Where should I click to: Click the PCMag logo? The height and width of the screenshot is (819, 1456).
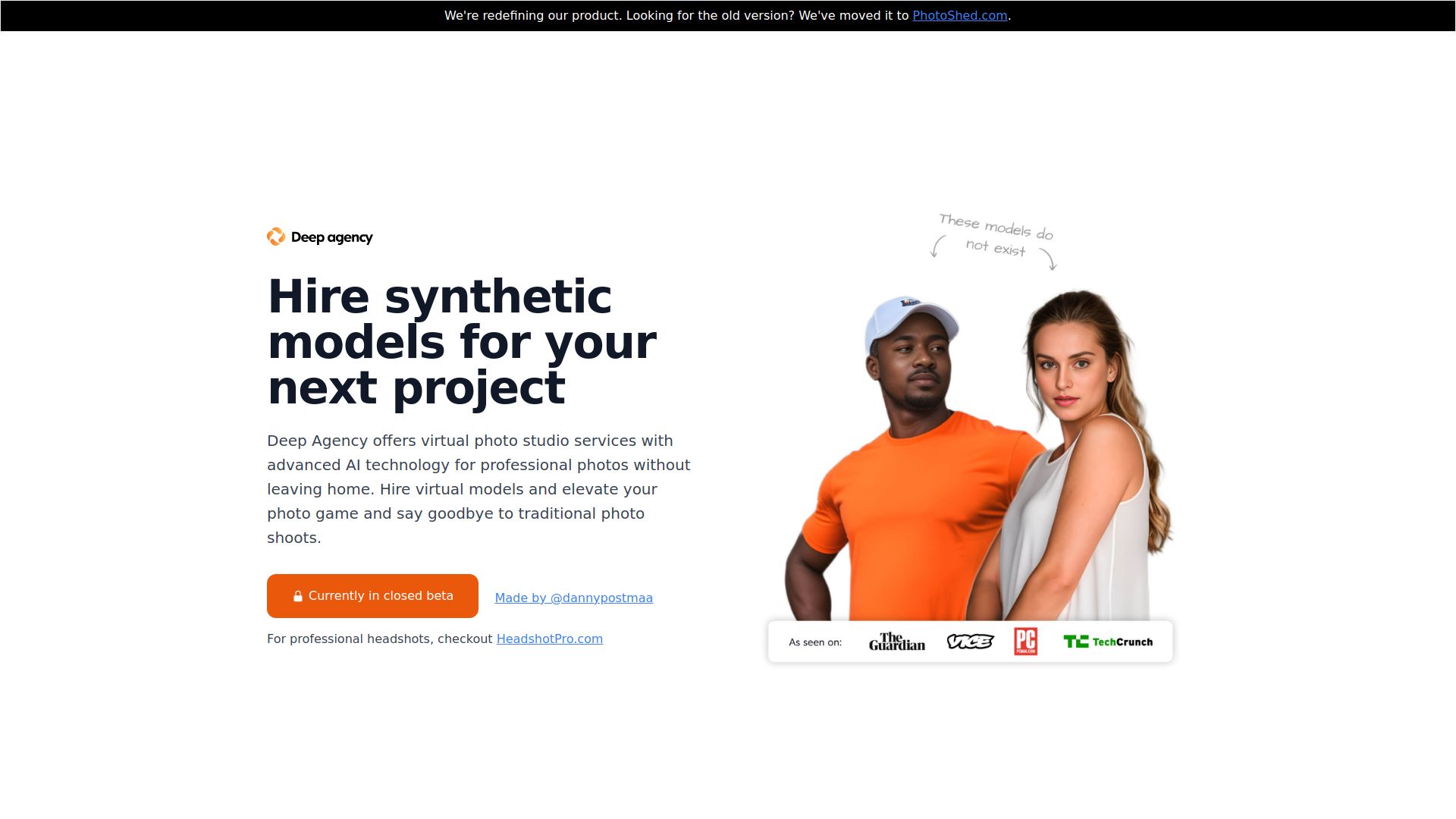[1027, 641]
